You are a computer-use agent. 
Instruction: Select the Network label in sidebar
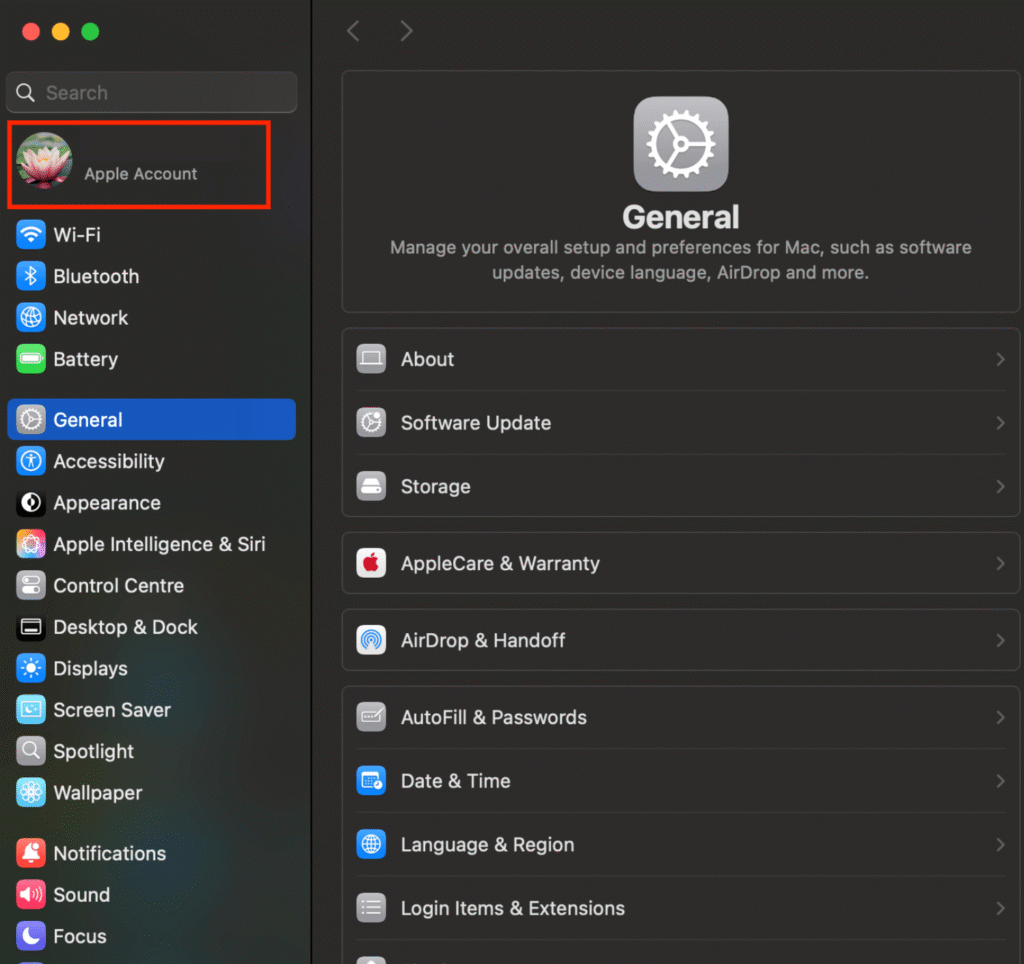point(91,318)
